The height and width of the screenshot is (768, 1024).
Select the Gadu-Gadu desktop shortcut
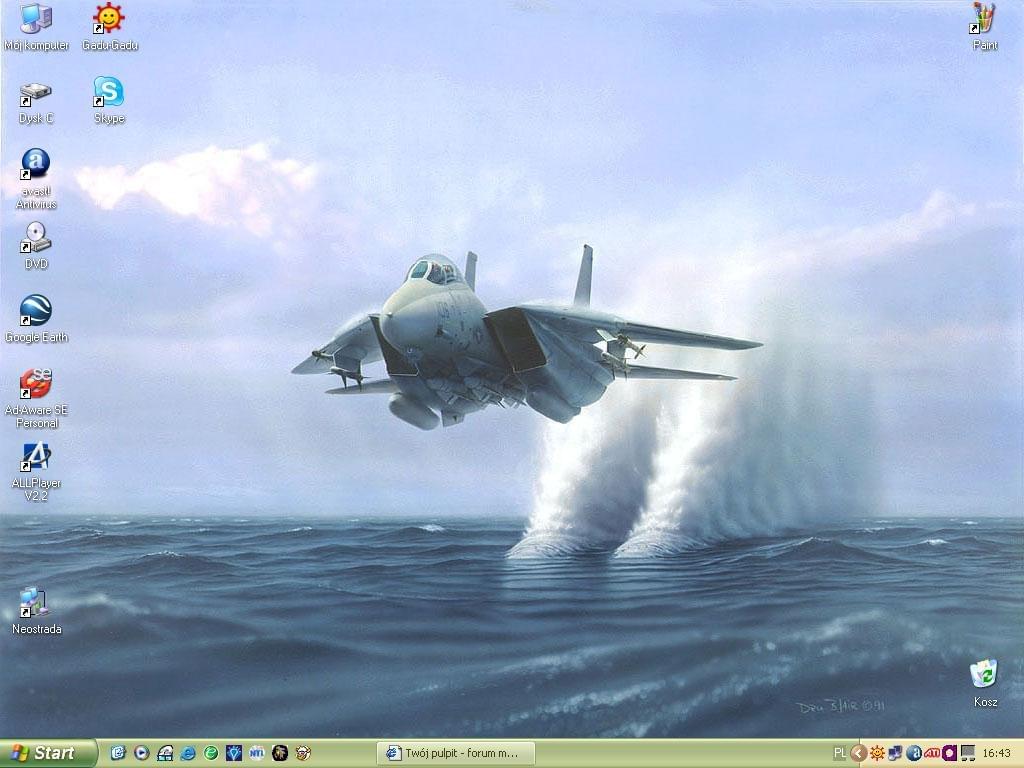click(x=110, y=27)
